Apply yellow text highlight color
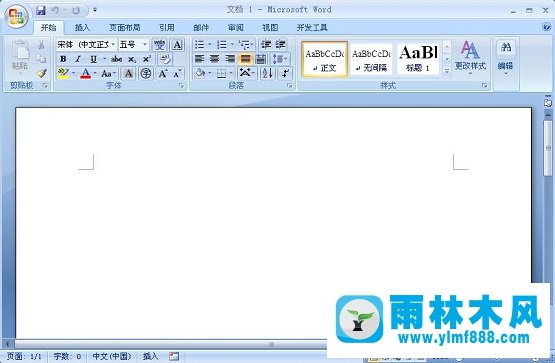 [x=64, y=73]
